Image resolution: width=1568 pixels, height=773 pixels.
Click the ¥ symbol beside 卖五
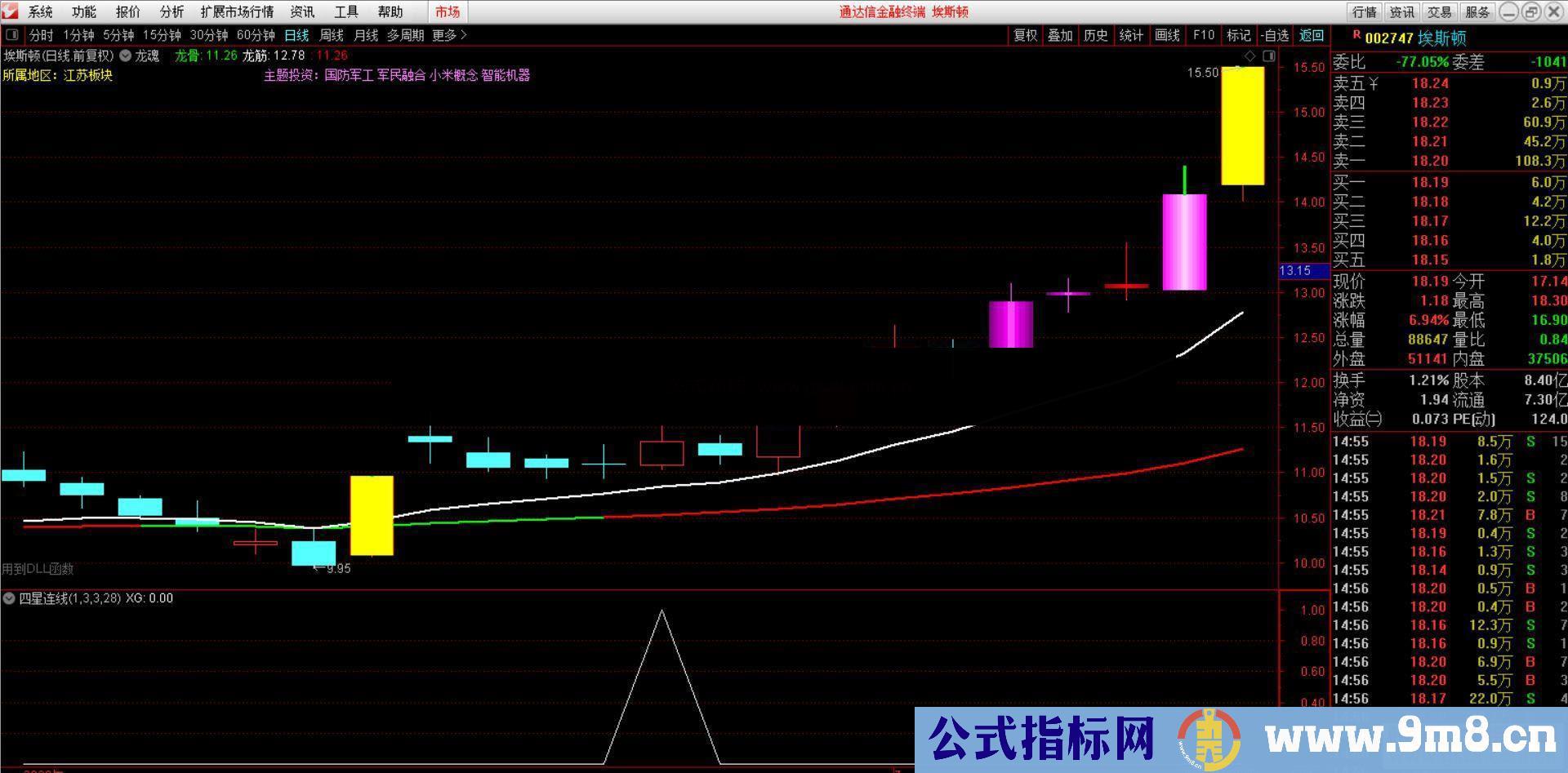tap(1374, 83)
